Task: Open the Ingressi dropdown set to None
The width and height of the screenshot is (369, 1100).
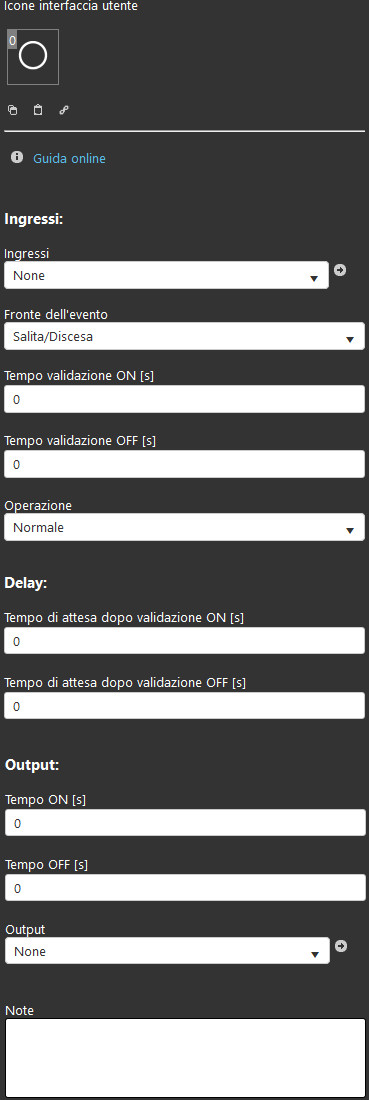Action: [x=166, y=276]
